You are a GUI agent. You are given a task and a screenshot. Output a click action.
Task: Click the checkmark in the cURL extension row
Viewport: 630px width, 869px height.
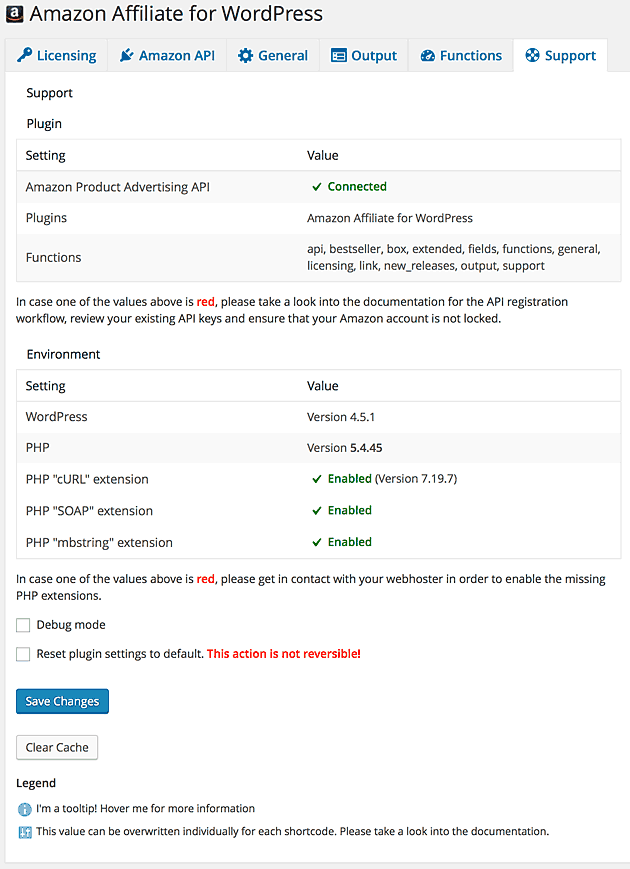pos(317,479)
